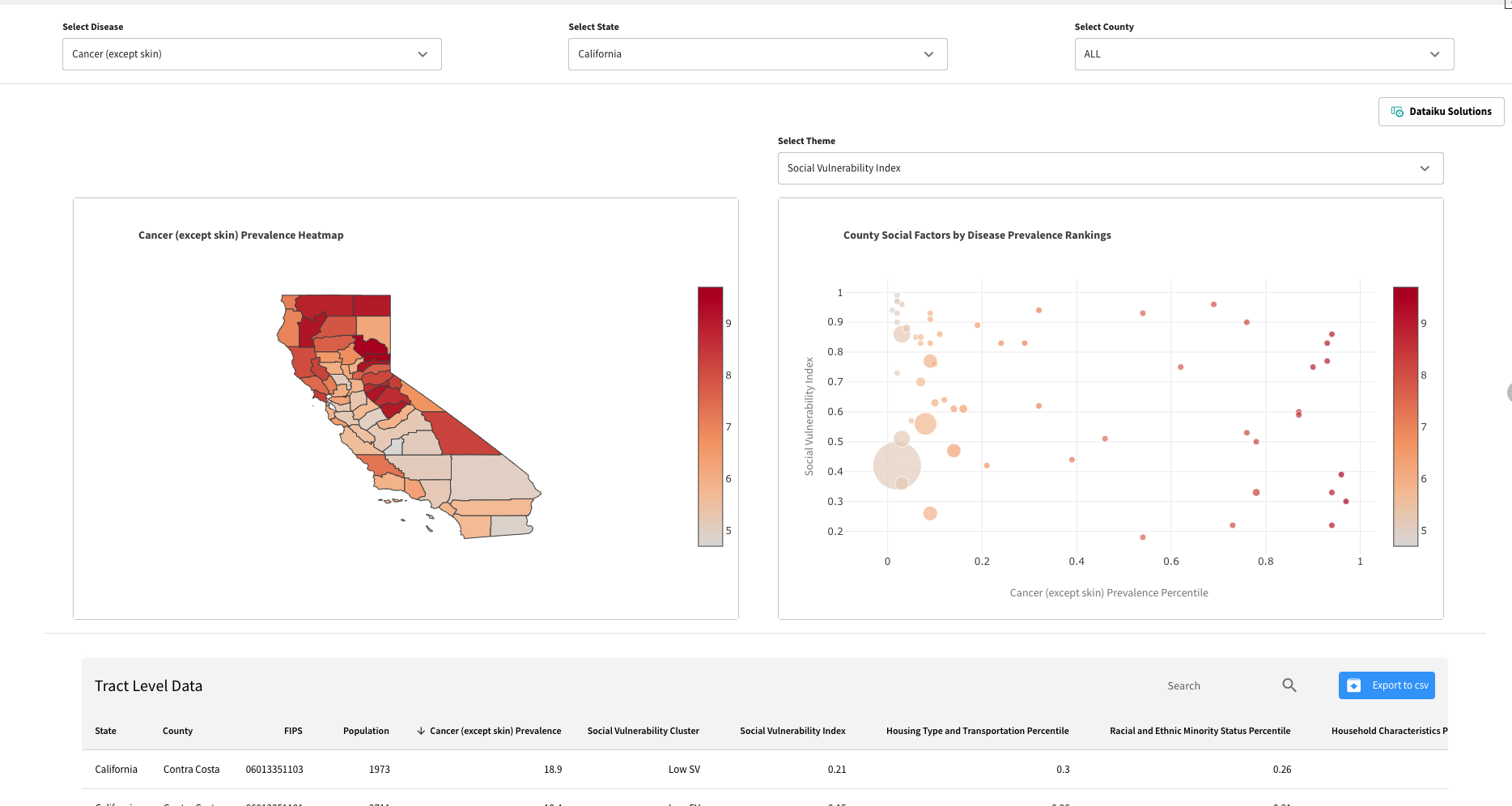Select the Contra Costa row in Tract Level Data
The image size is (1512, 806).
click(486, 769)
